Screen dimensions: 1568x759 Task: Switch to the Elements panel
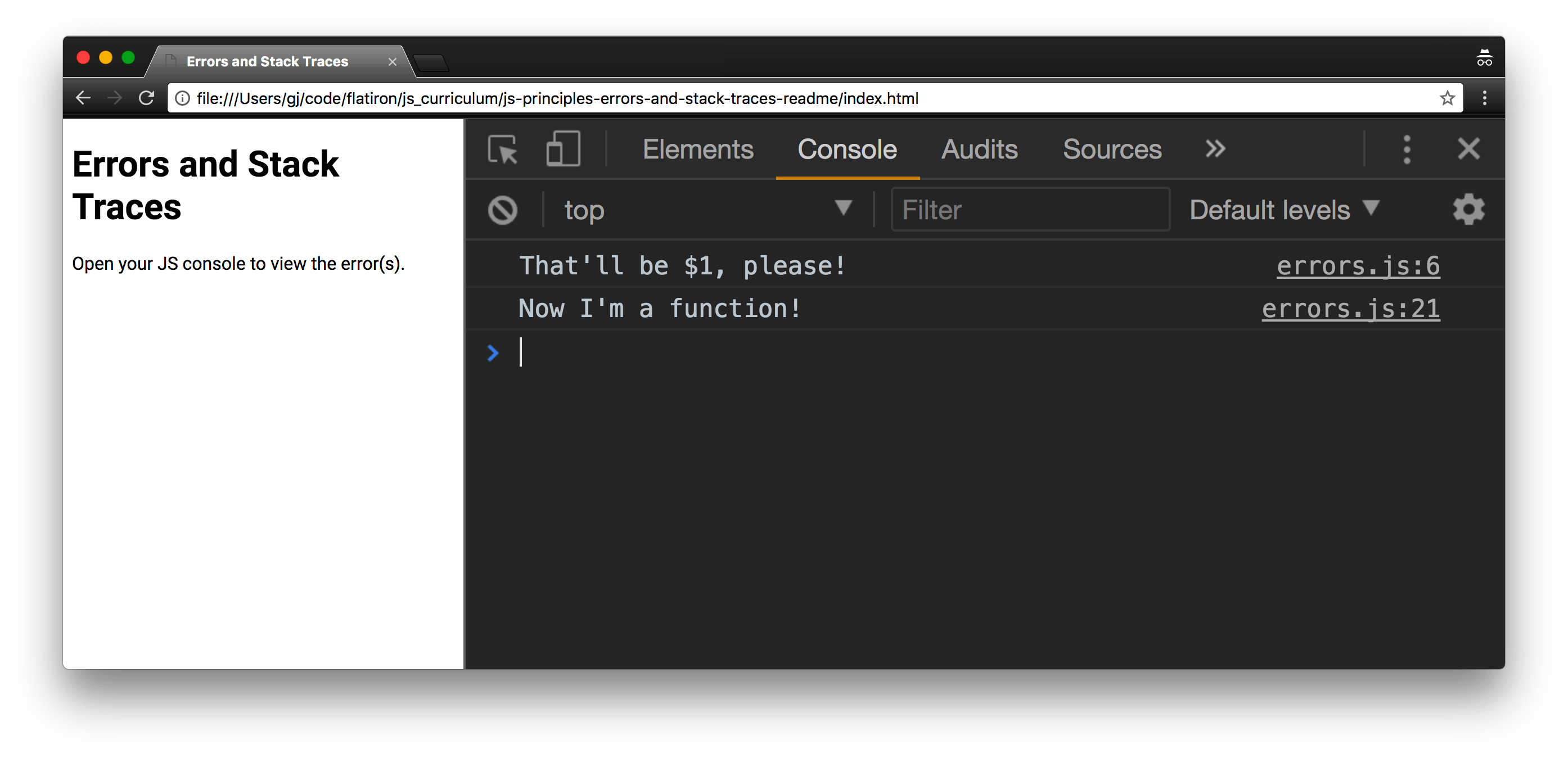698,148
